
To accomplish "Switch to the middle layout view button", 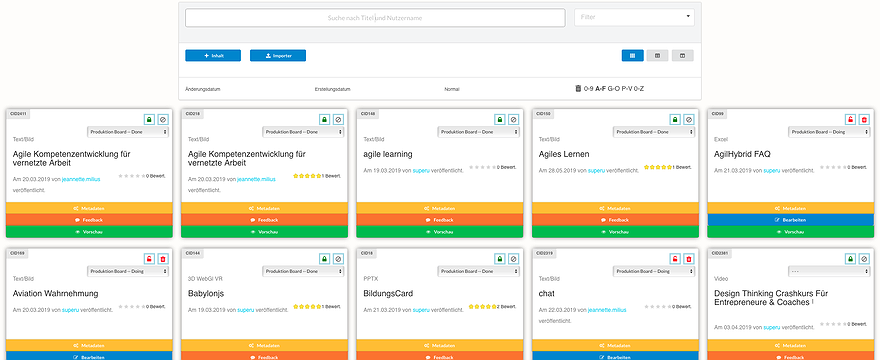I will click(657, 56).
